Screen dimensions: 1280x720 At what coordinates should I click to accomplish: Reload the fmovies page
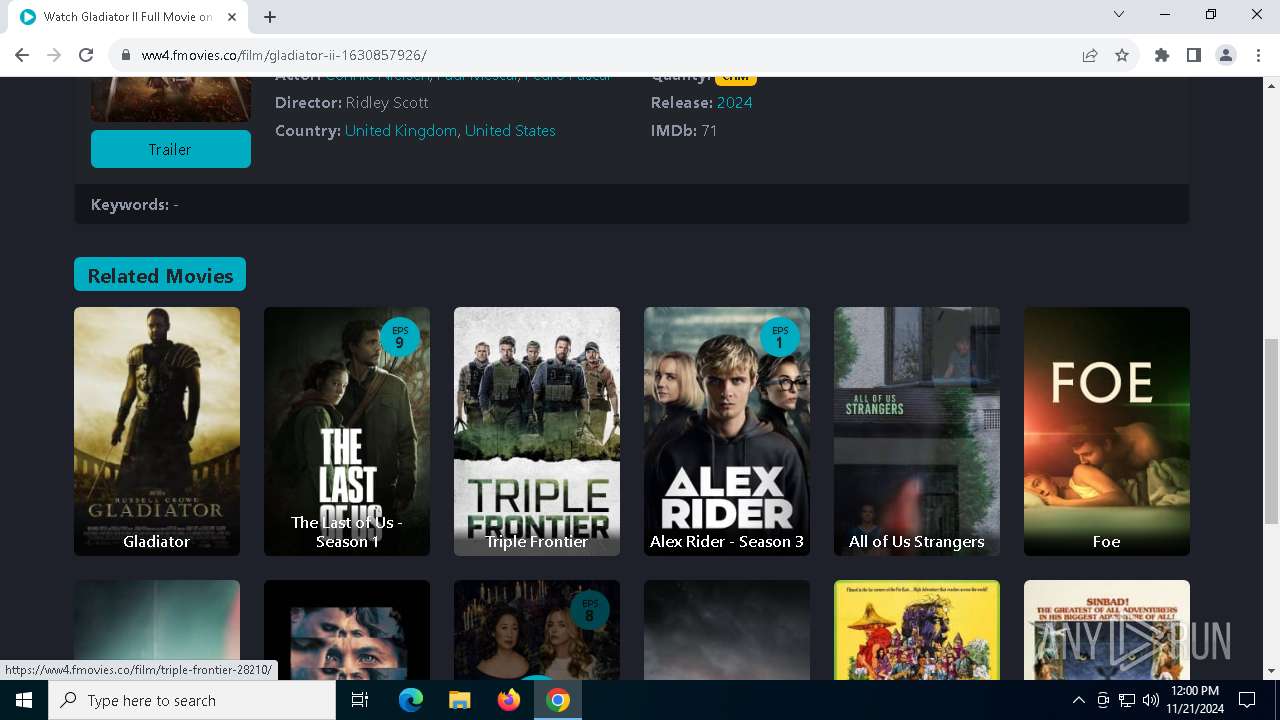click(x=86, y=55)
